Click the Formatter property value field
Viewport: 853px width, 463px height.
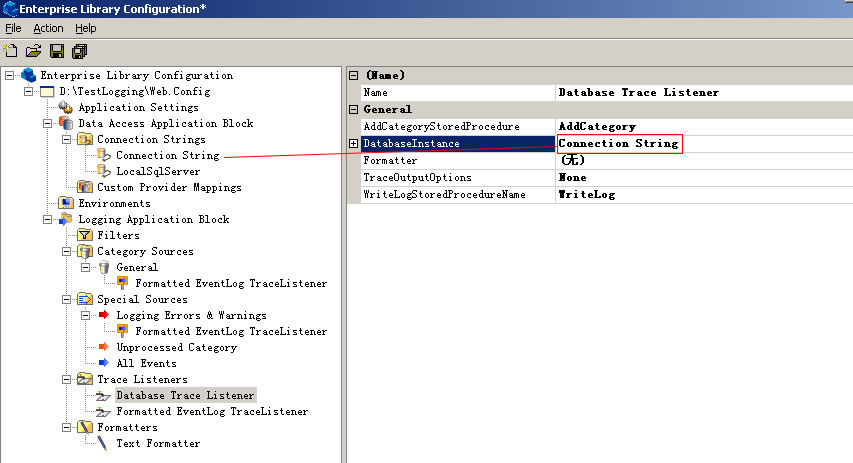point(704,160)
